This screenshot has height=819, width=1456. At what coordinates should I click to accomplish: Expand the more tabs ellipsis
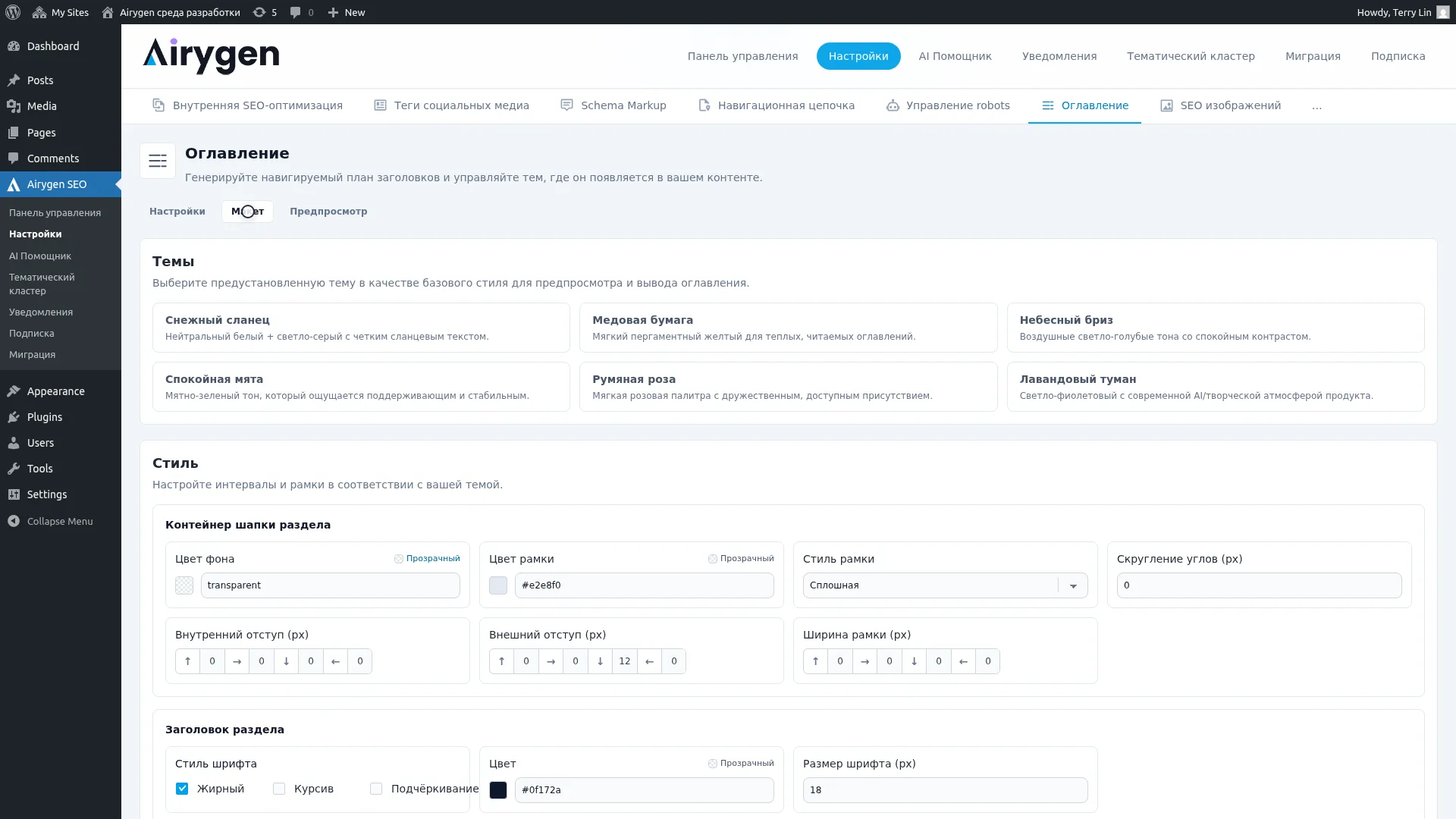1316,105
